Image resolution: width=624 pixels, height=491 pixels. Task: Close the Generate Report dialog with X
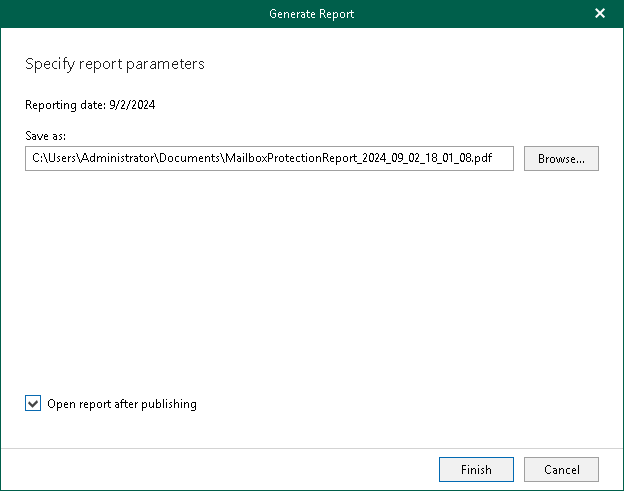click(x=600, y=14)
